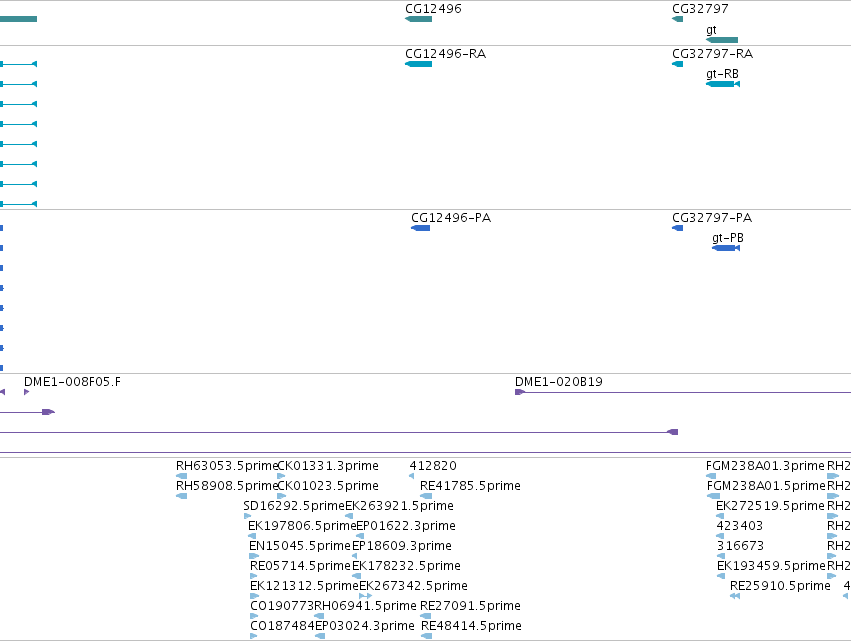Open the EK263921.5prime EST label
This screenshot has width=851, height=641.
[399, 506]
